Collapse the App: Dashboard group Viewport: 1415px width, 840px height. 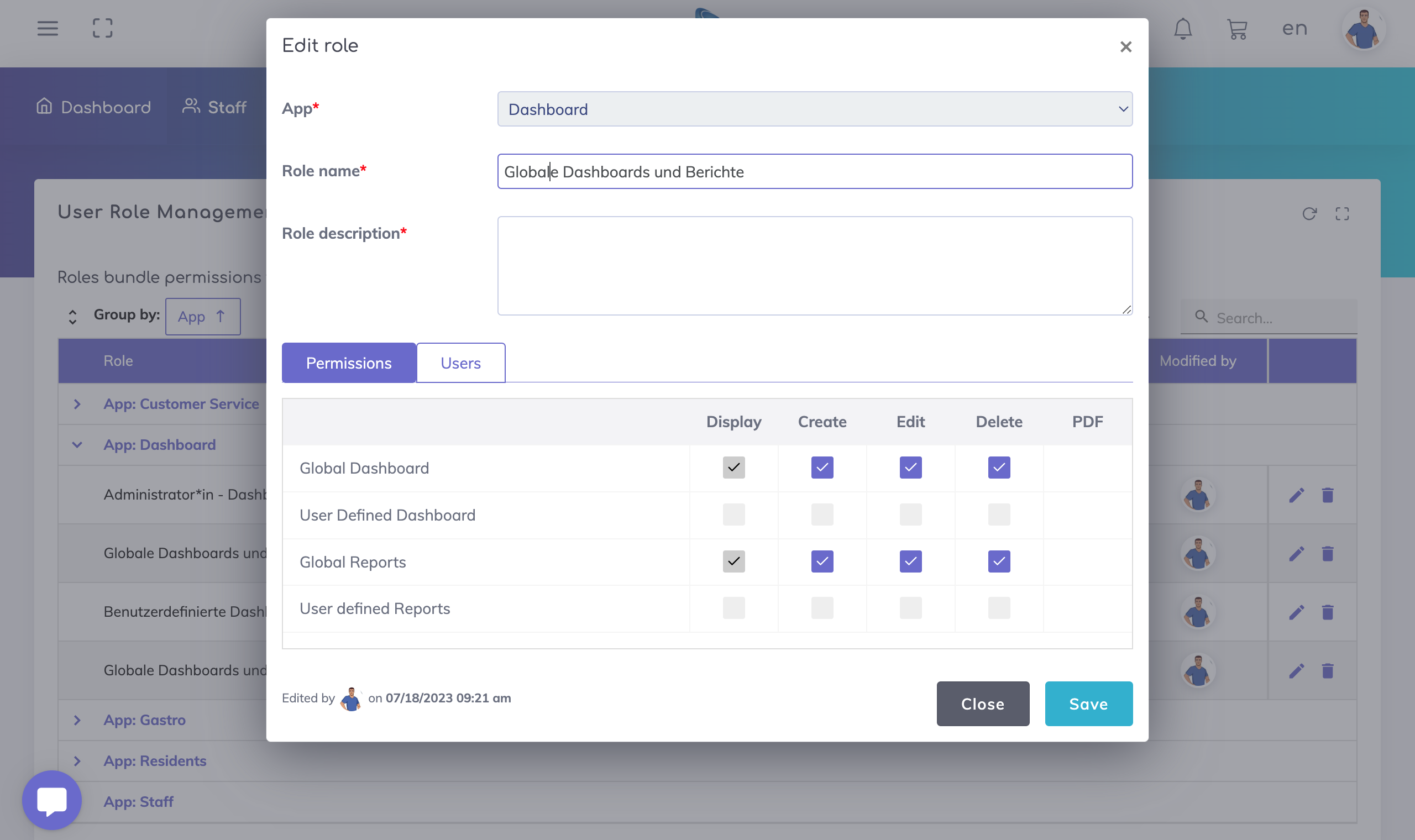point(77,445)
